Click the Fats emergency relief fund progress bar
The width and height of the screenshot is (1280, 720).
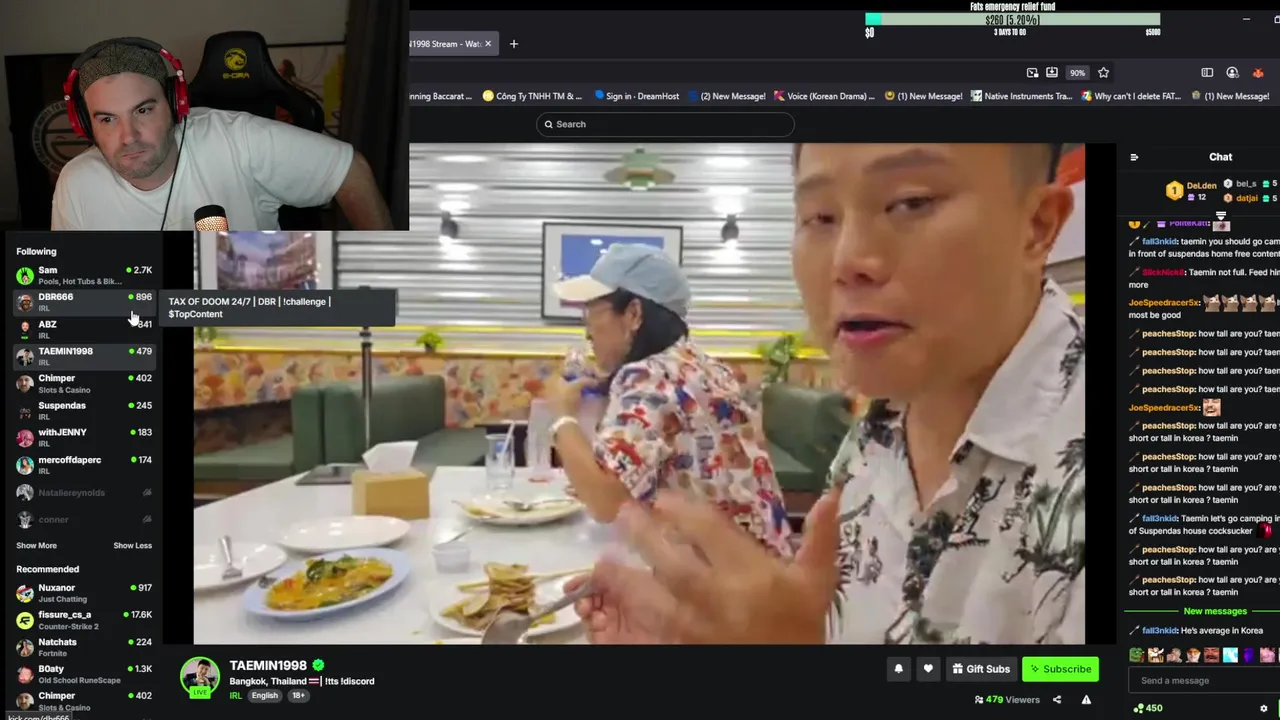[x=1012, y=19]
